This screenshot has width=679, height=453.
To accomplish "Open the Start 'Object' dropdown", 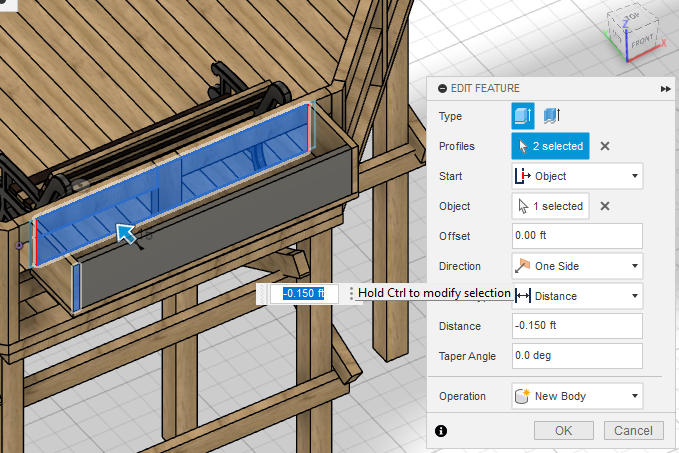I will point(577,176).
